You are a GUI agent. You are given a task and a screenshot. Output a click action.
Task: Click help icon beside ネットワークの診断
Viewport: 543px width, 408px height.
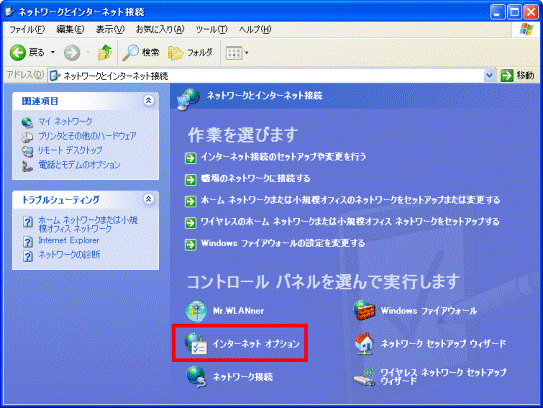(28, 256)
